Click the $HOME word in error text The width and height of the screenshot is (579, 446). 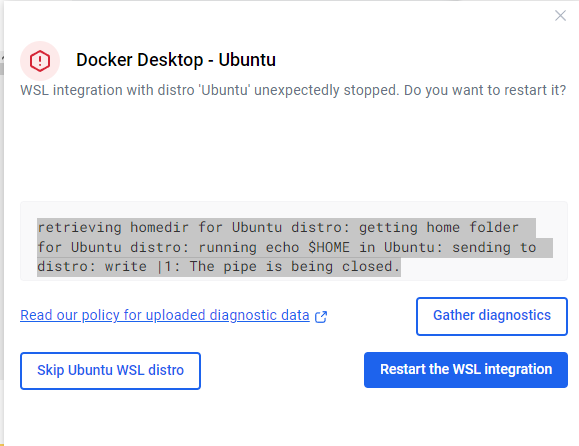pos(329,247)
